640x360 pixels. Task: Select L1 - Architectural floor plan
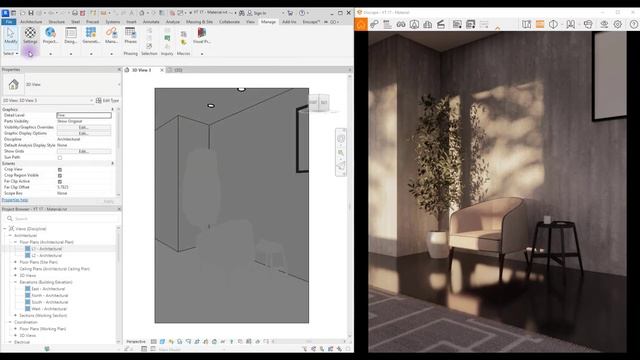[47, 249]
